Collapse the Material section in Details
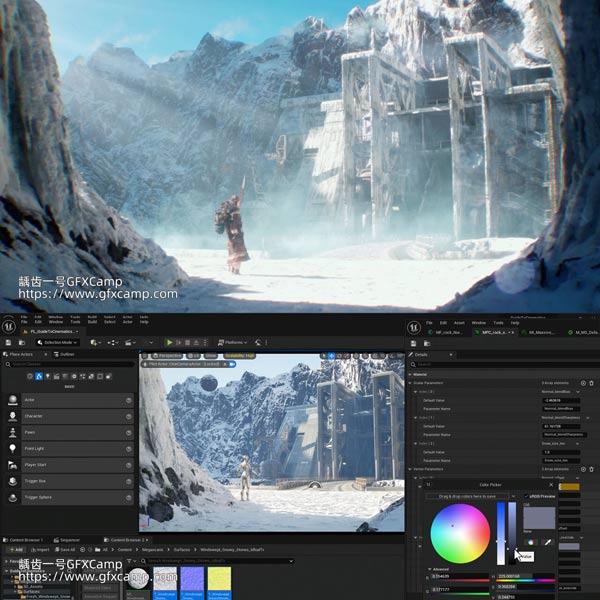The width and height of the screenshot is (600, 600). [410, 375]
